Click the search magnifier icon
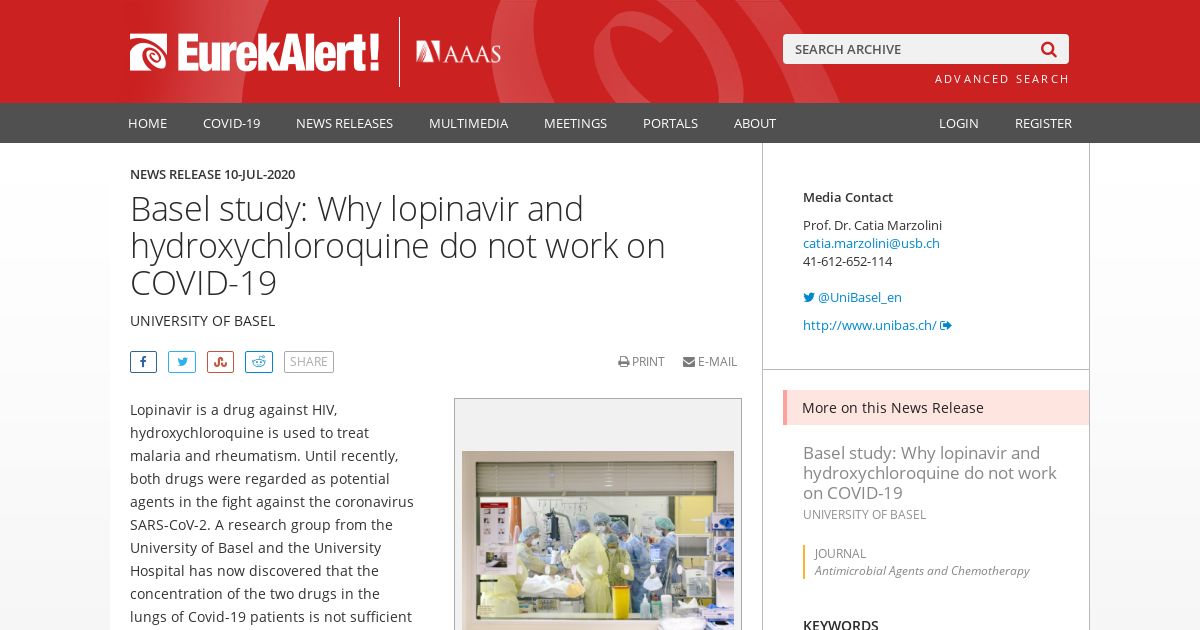1200x630 pixels. point(1048,49)
